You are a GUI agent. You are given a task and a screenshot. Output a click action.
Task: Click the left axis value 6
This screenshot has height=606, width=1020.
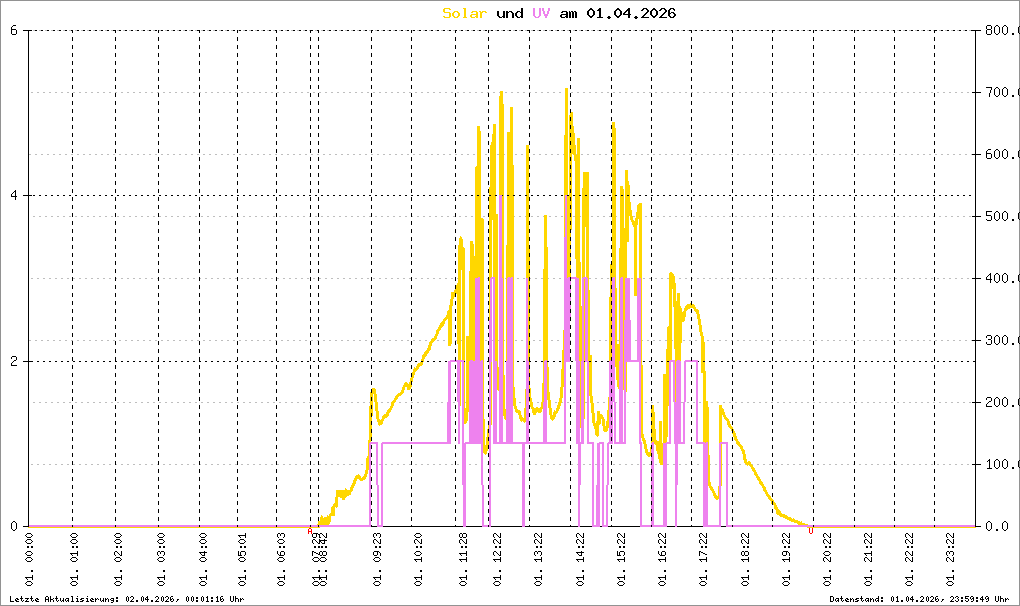click(13, 31)
